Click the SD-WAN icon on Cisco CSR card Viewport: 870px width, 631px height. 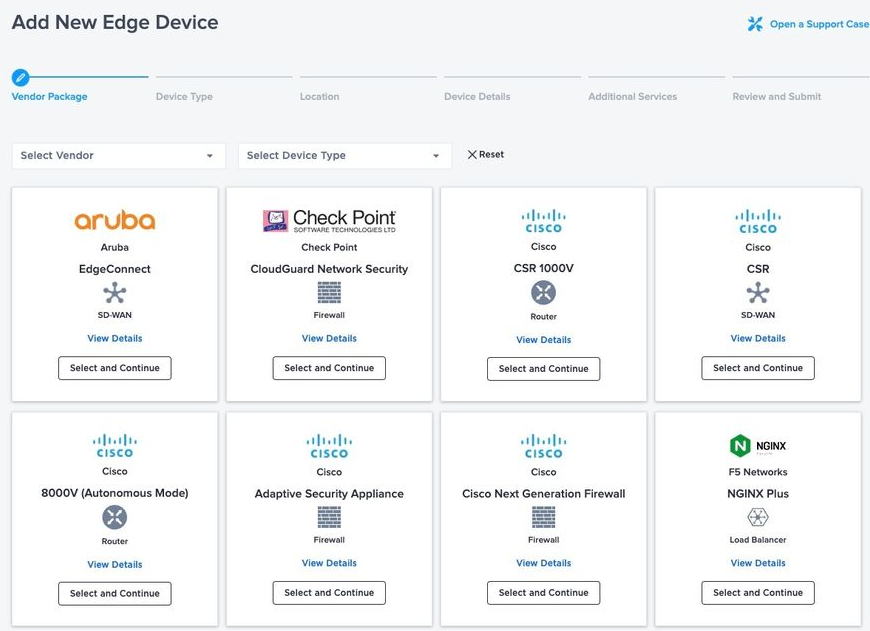click(x=758, y=292)
